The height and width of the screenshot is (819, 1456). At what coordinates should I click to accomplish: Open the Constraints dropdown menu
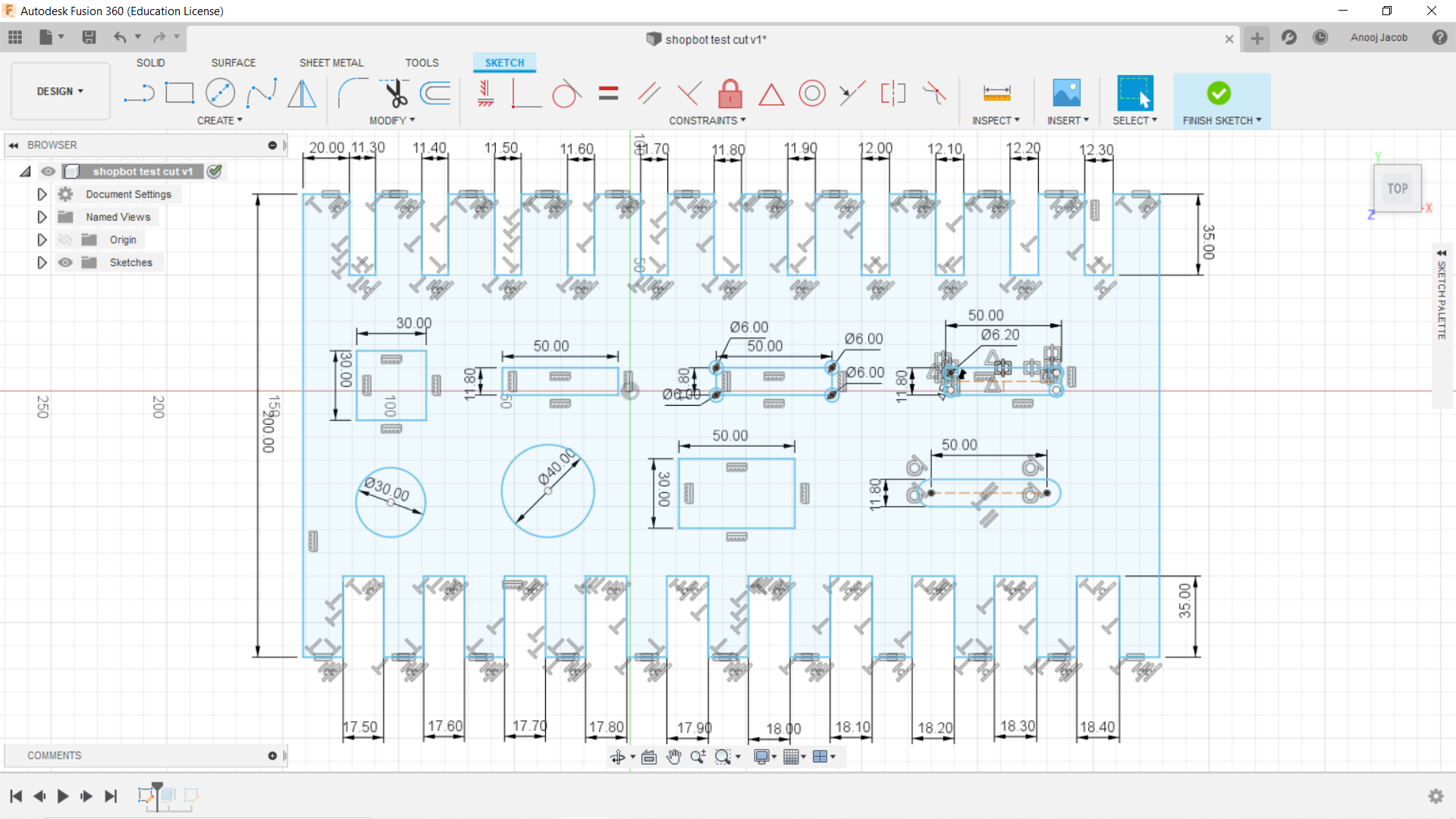[x=708, y=121]
